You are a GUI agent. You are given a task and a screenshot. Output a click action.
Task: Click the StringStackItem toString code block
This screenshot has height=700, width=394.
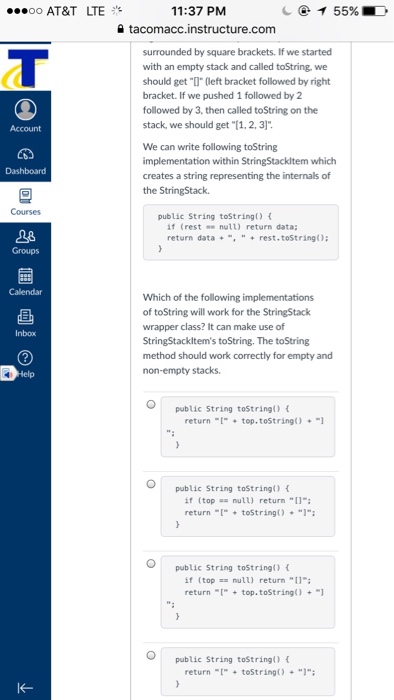click(x=241, y=232)
